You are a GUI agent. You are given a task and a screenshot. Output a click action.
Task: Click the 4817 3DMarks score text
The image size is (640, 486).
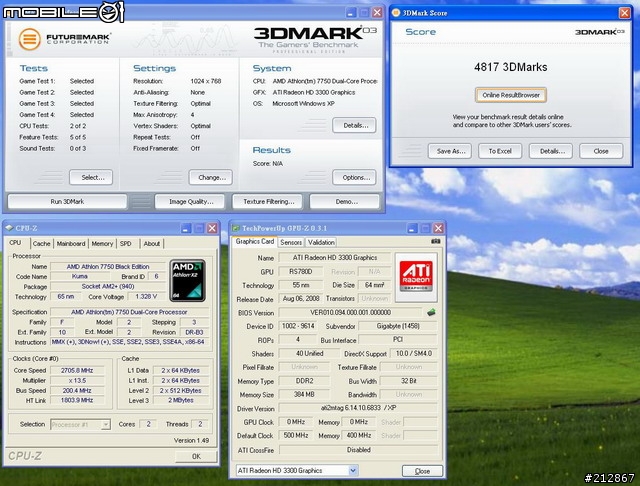pos(511,67)
